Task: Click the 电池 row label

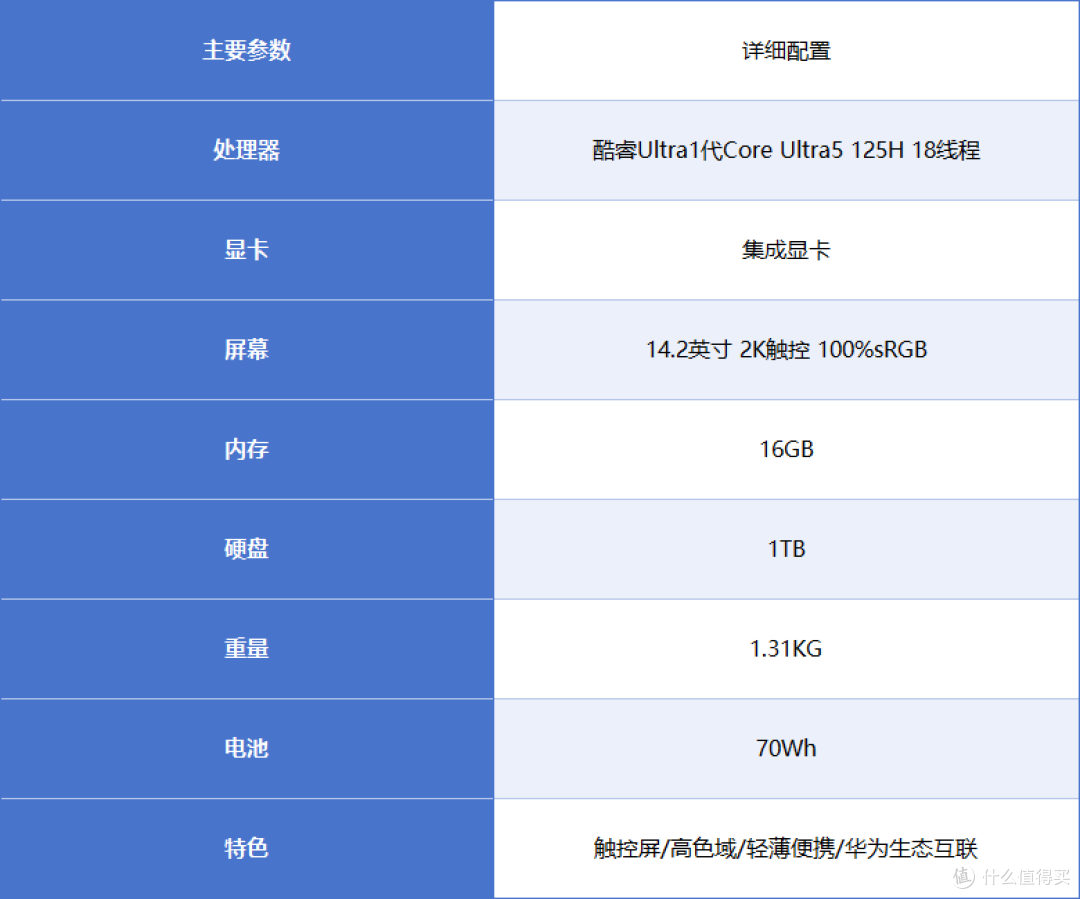Action: tap(247, 749)
